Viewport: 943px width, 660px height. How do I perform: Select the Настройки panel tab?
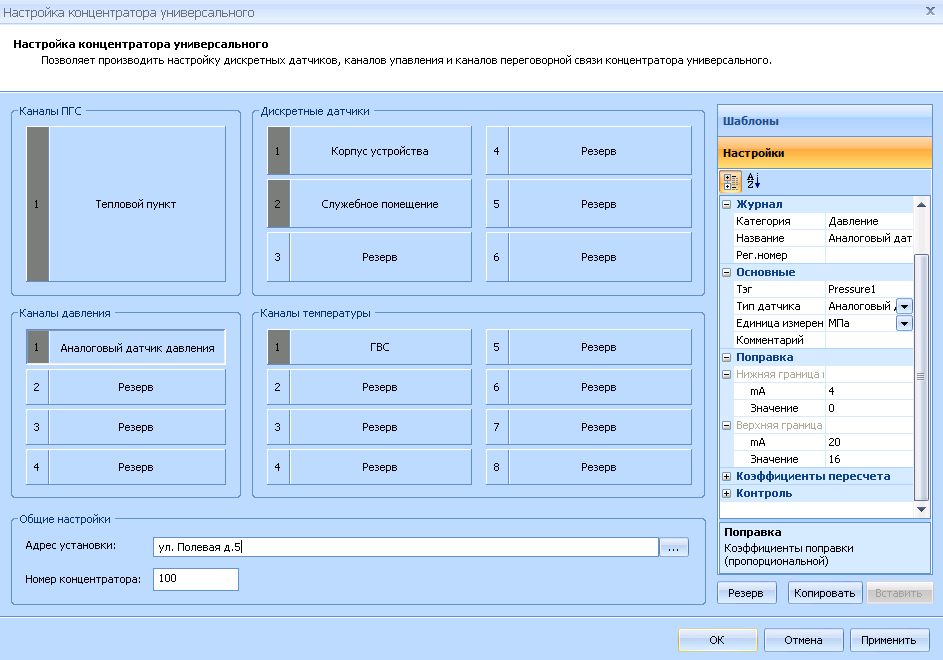coord(824,153)
